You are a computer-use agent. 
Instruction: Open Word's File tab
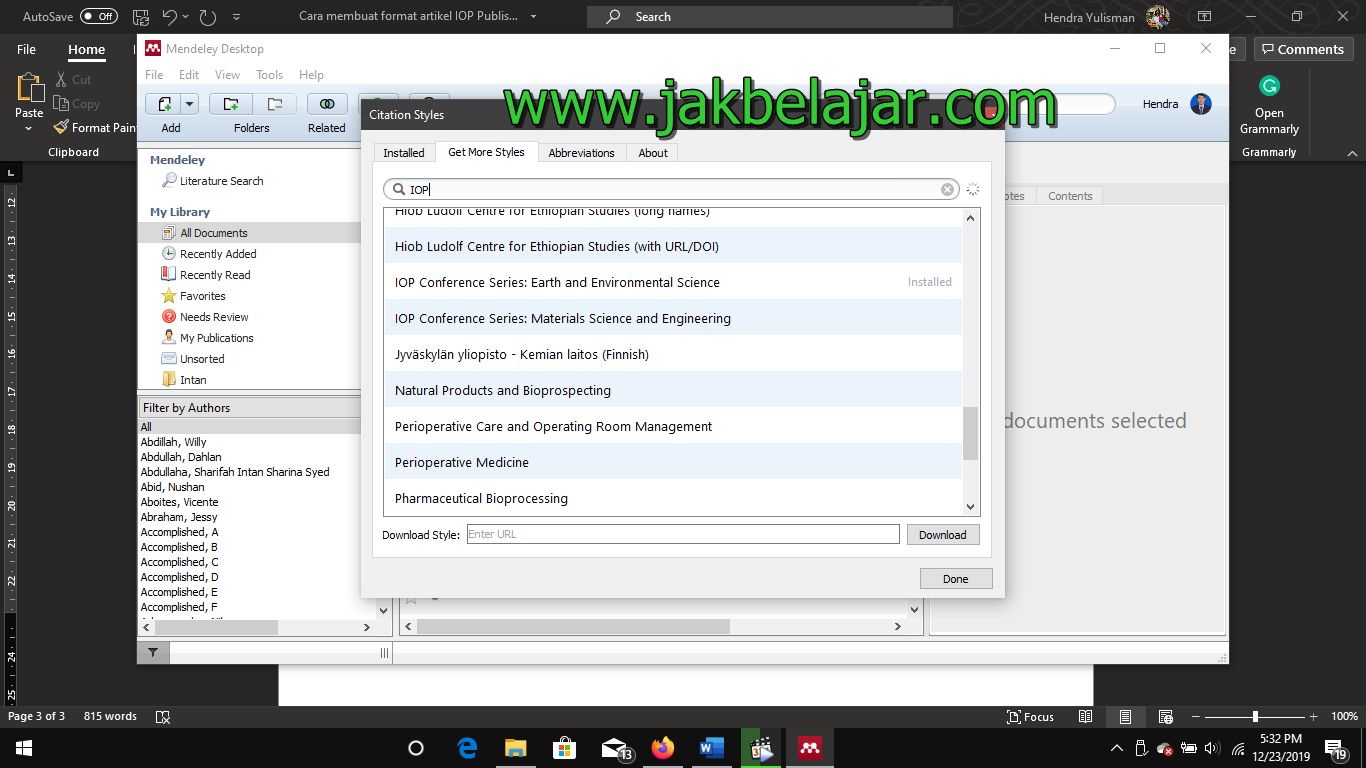[27, 49]
